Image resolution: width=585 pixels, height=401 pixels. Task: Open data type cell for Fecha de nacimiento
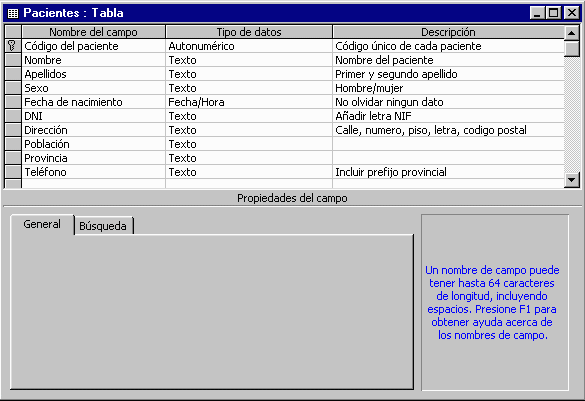pos(249,102)
